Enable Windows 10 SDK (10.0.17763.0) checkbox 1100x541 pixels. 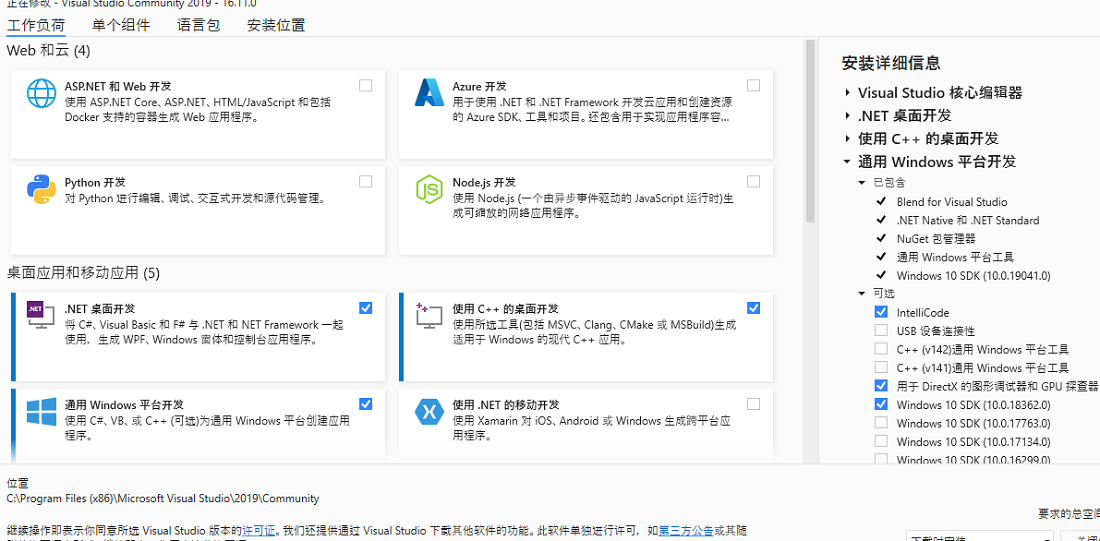[x=881, y=422]
